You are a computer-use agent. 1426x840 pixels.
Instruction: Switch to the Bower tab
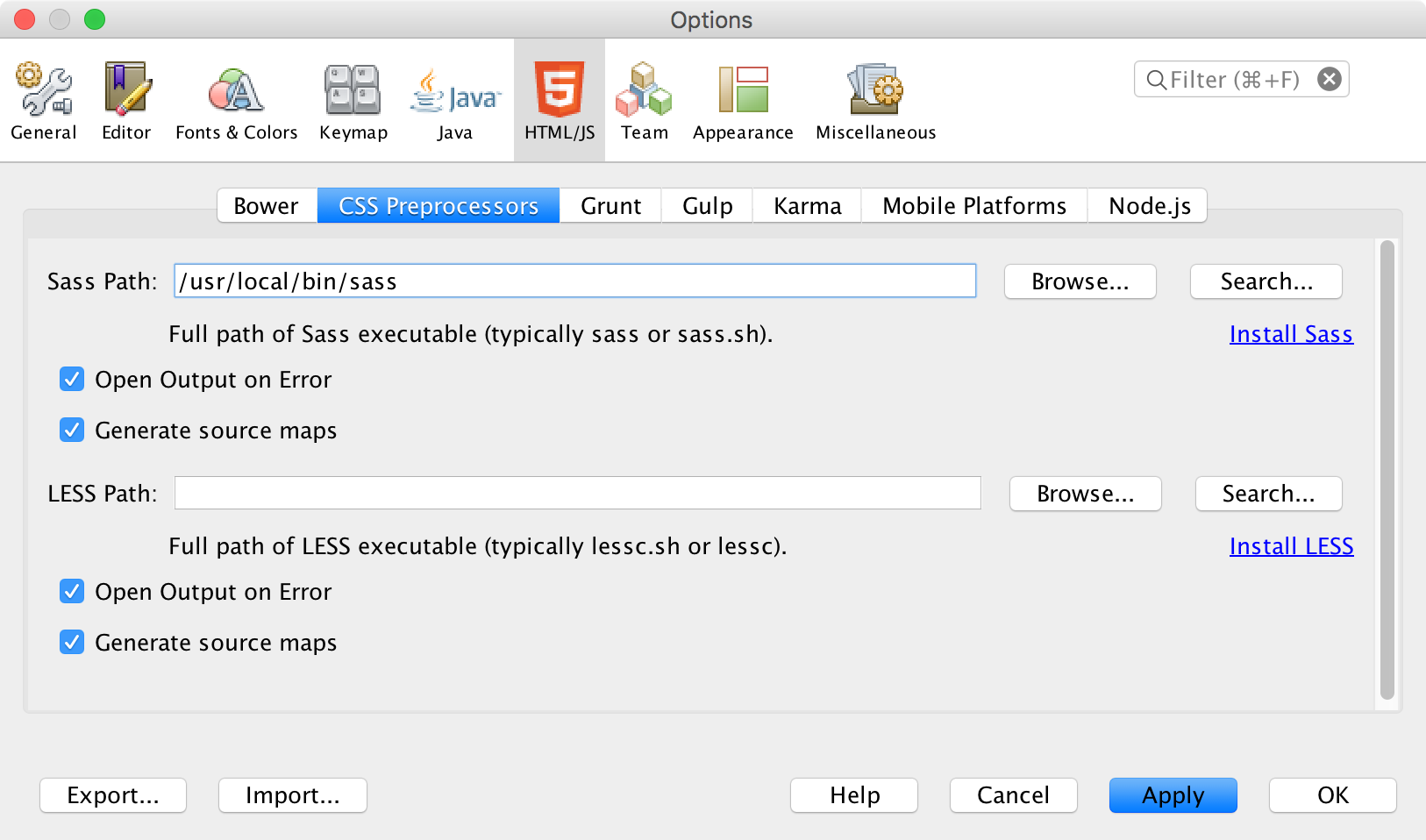pyautogui.click(x=267, y=205)
